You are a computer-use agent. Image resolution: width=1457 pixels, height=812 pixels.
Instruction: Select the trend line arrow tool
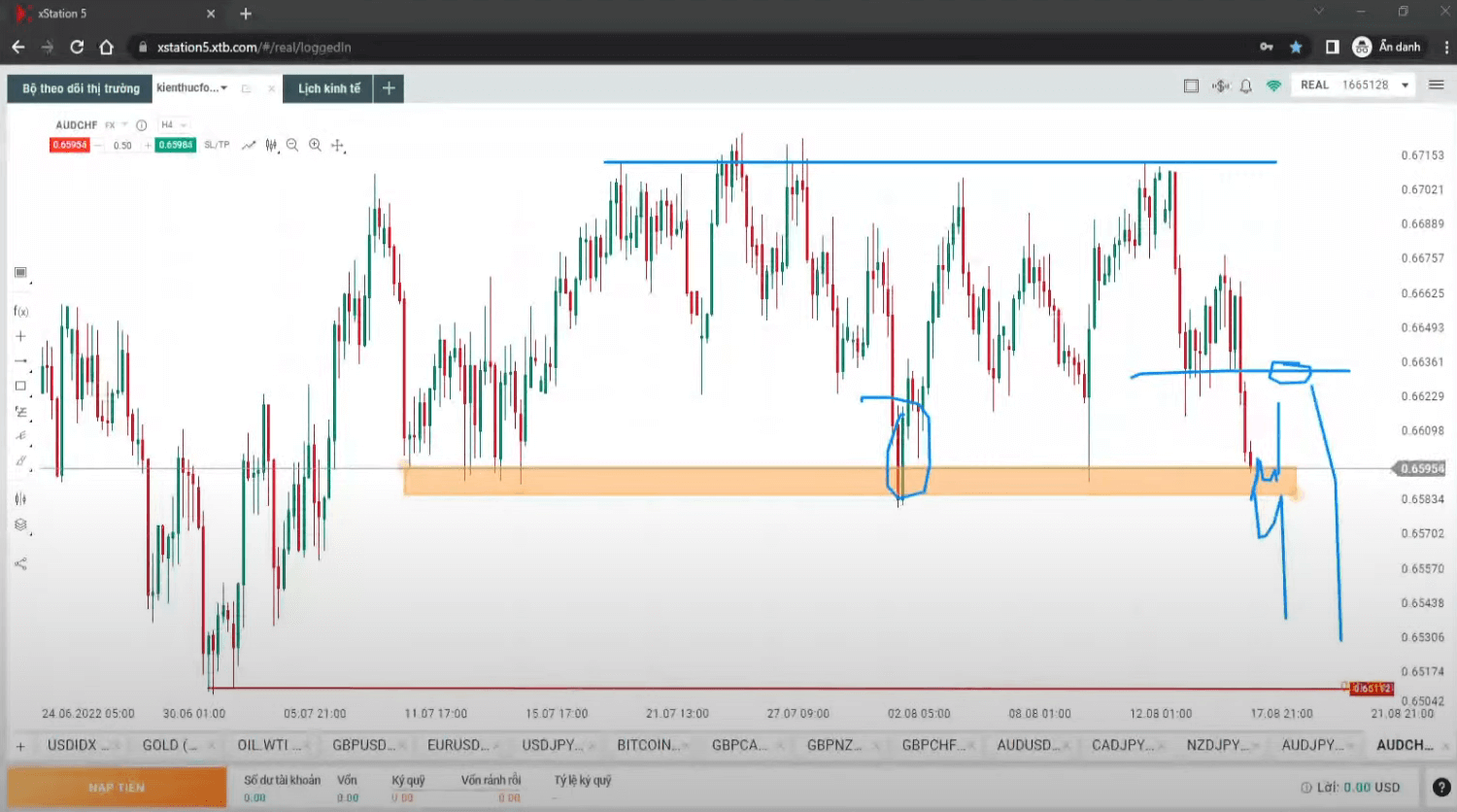coord(20,360)
